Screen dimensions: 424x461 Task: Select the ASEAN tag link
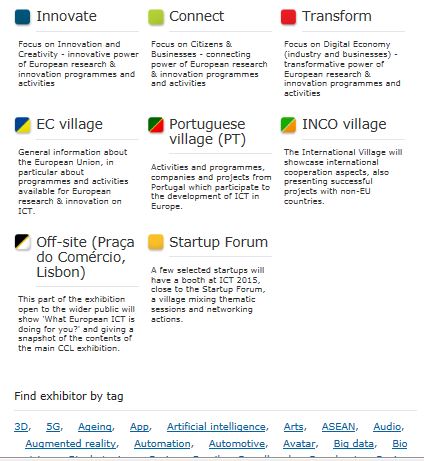[338, 427]
